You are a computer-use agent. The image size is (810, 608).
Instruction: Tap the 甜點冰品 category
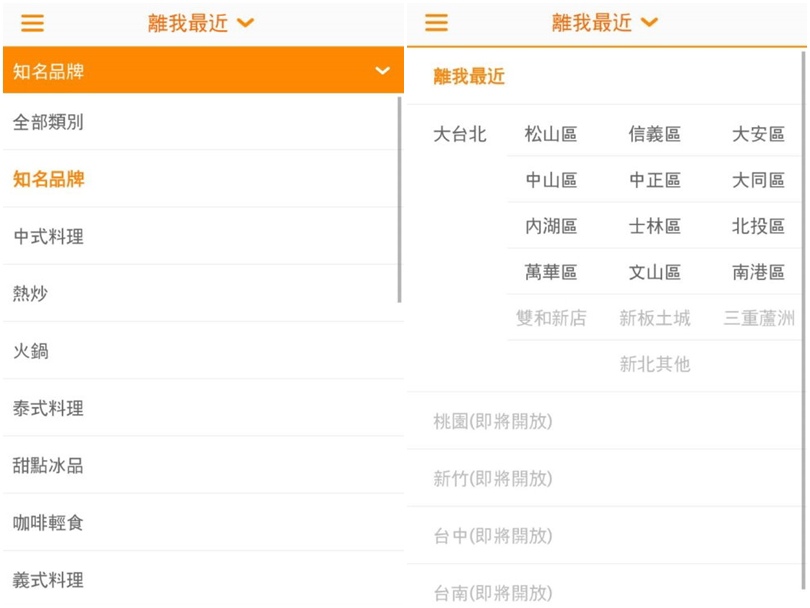pos(48,465)
